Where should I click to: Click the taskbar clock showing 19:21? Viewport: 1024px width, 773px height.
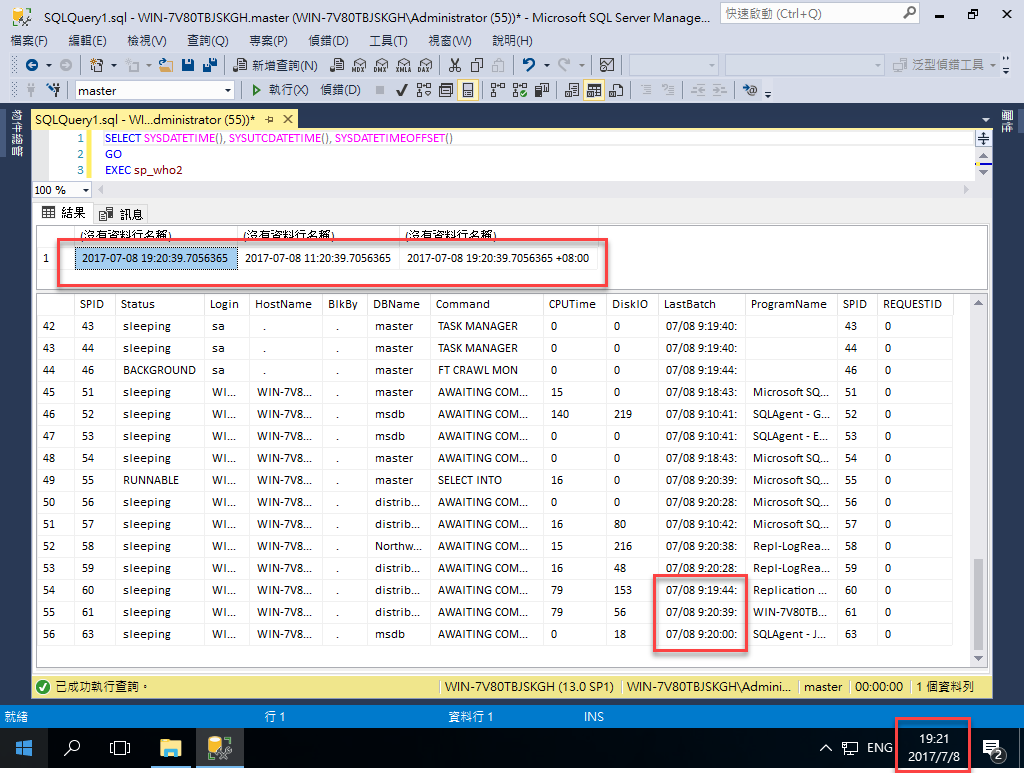(934, 748)
